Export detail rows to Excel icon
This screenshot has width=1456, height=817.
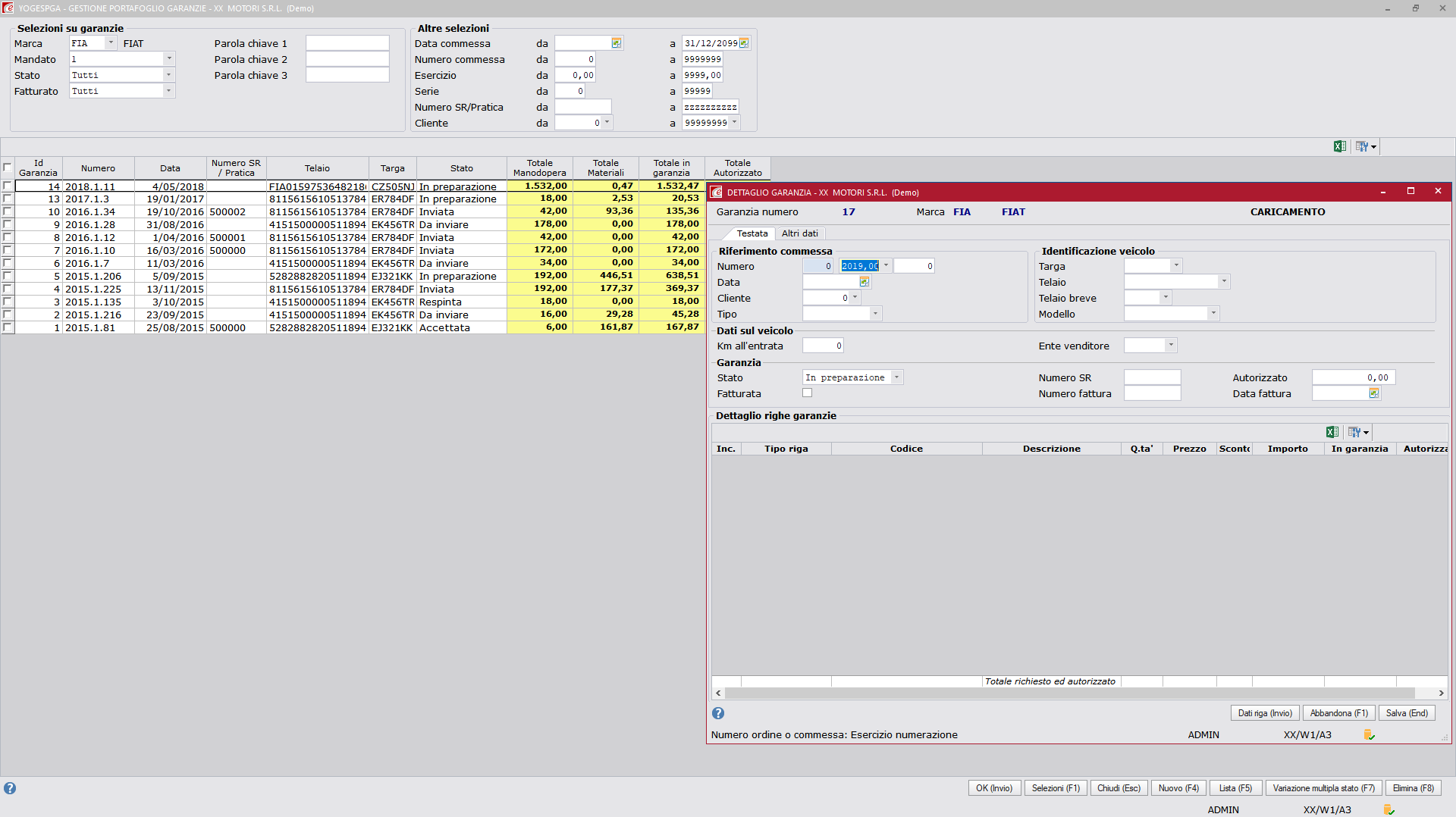[1332, 432]
